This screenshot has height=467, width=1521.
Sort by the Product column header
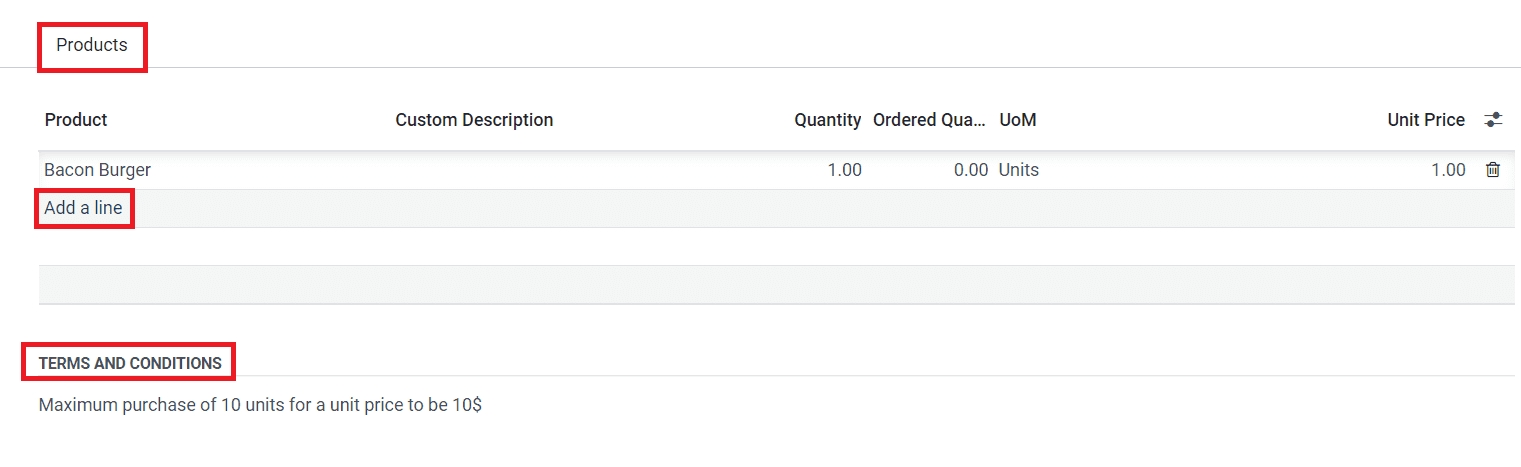[x=76, y=120]
